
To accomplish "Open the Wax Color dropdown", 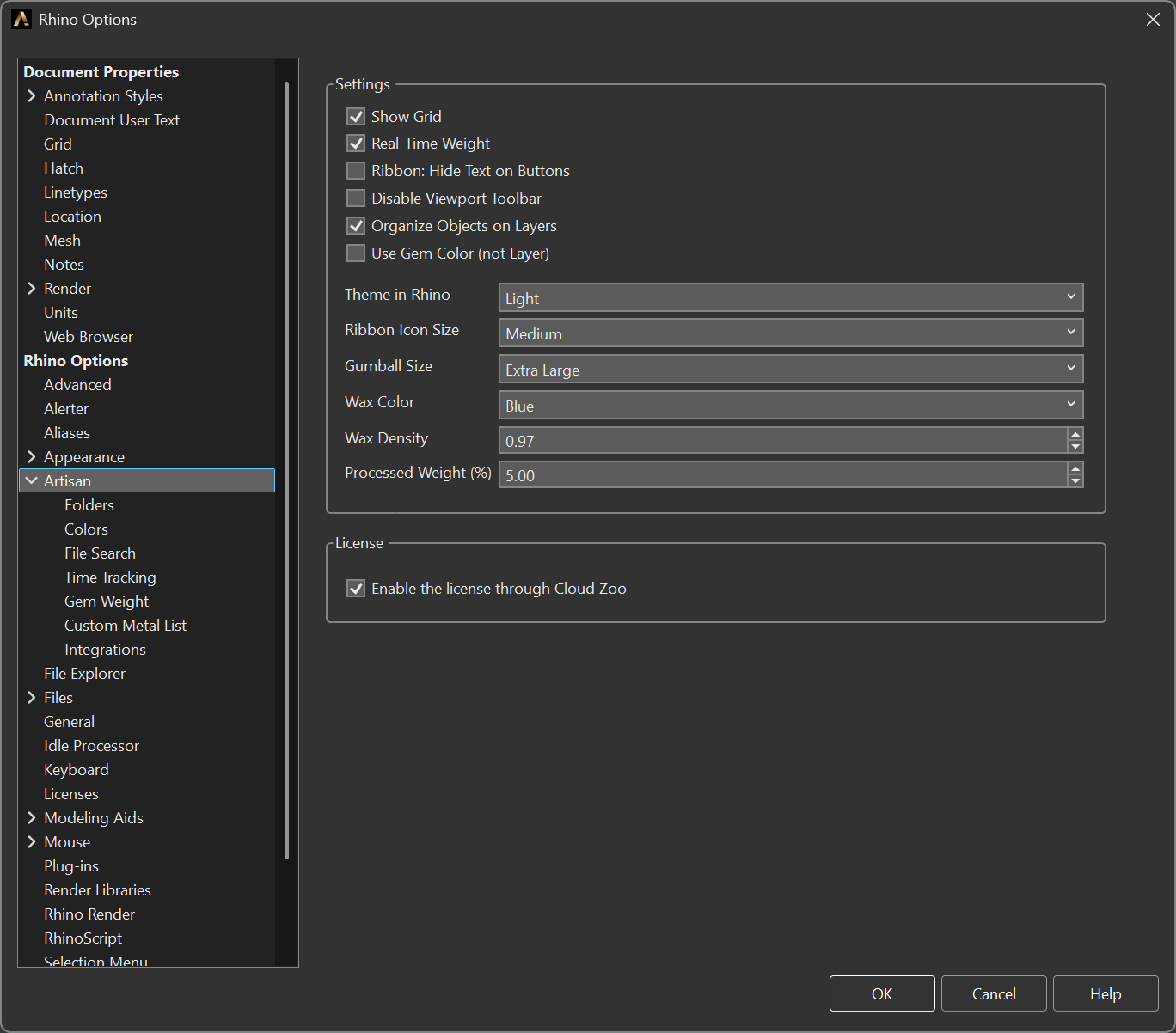I will [x=791, y=405].
